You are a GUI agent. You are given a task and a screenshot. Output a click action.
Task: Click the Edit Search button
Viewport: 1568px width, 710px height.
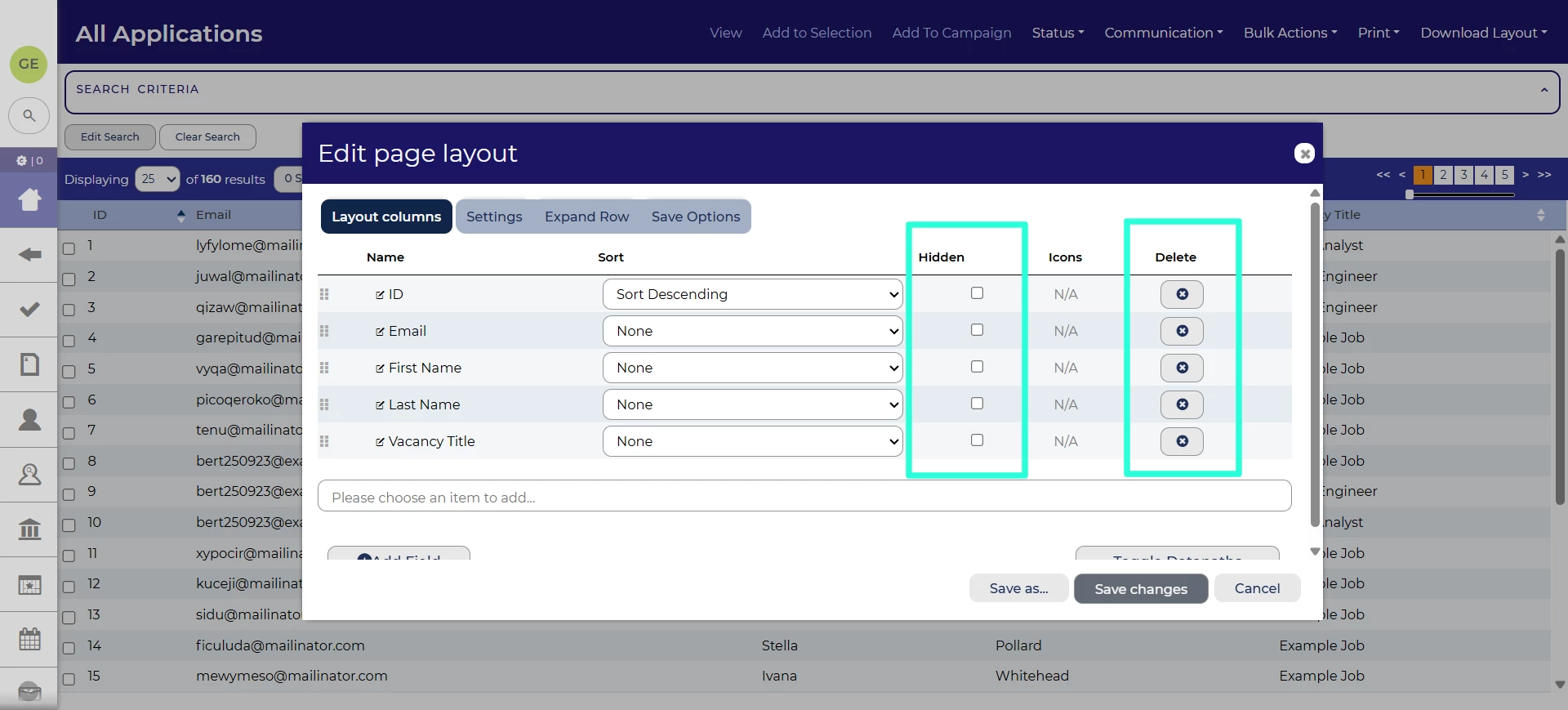110,136
